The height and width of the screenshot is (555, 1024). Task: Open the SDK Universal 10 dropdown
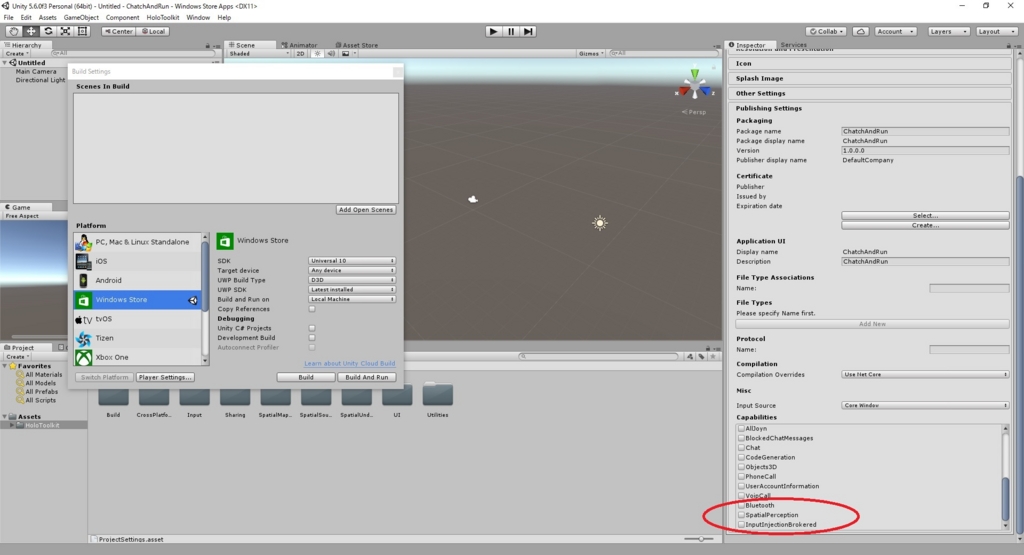(352, 261)
